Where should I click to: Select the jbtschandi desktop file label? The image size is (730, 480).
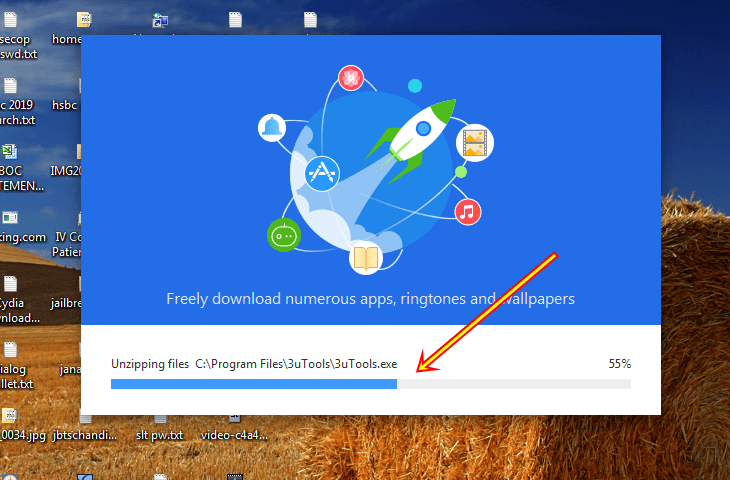pyautogui.click(x=85, y=435)
